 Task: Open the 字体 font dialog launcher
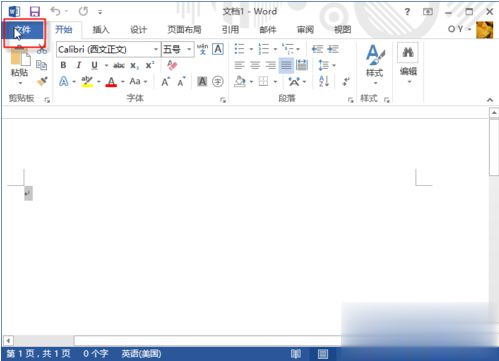pyautogui.click(x=223, y=99)
